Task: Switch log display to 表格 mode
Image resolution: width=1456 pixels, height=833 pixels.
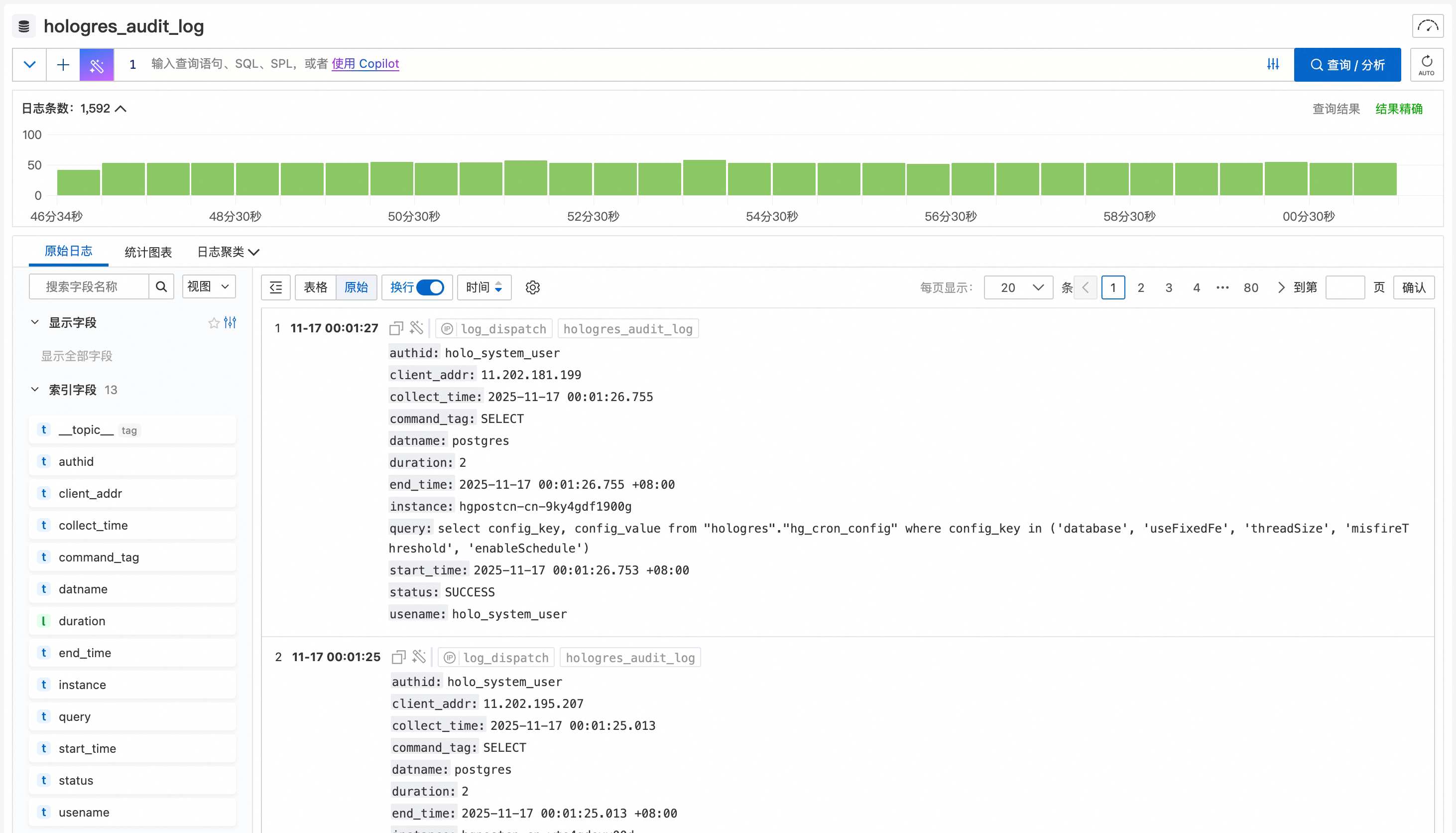Action: pos(316,287)
